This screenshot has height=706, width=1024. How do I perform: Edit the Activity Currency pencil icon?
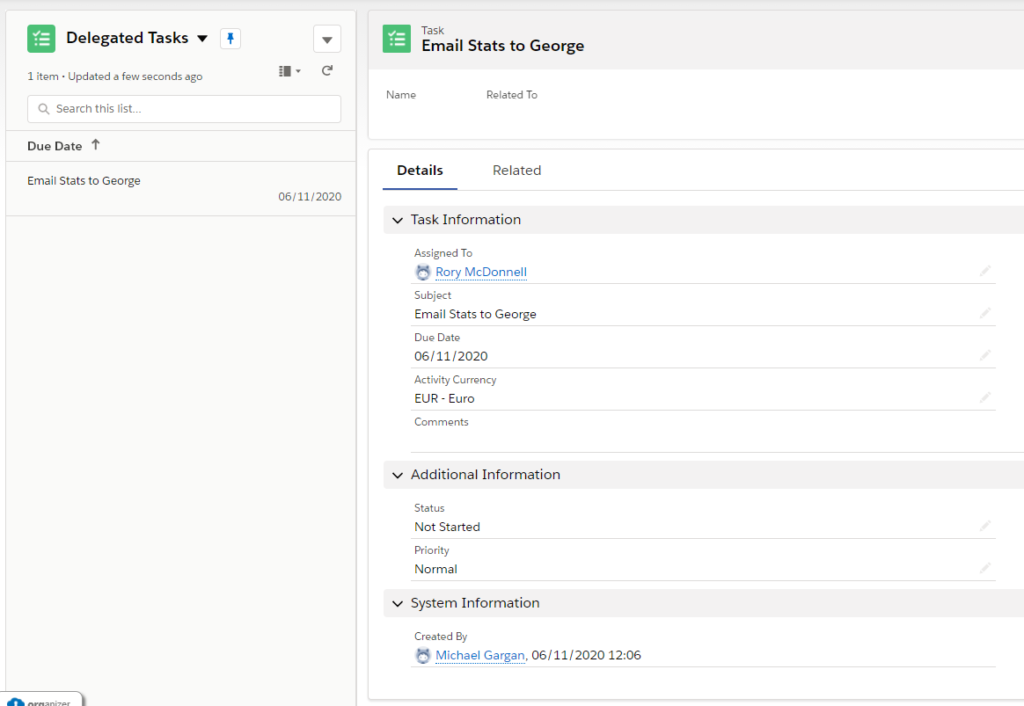(985, 398)
